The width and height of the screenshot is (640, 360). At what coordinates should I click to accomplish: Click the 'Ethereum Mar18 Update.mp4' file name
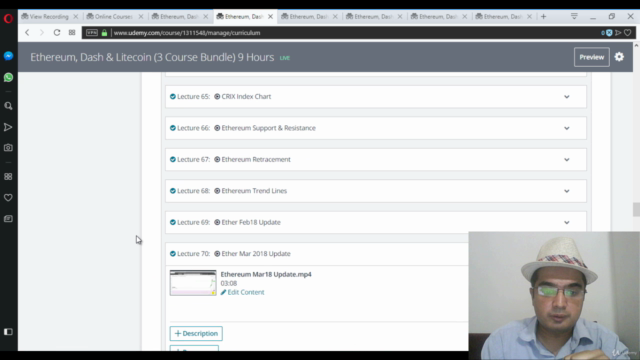click(266, 274)
